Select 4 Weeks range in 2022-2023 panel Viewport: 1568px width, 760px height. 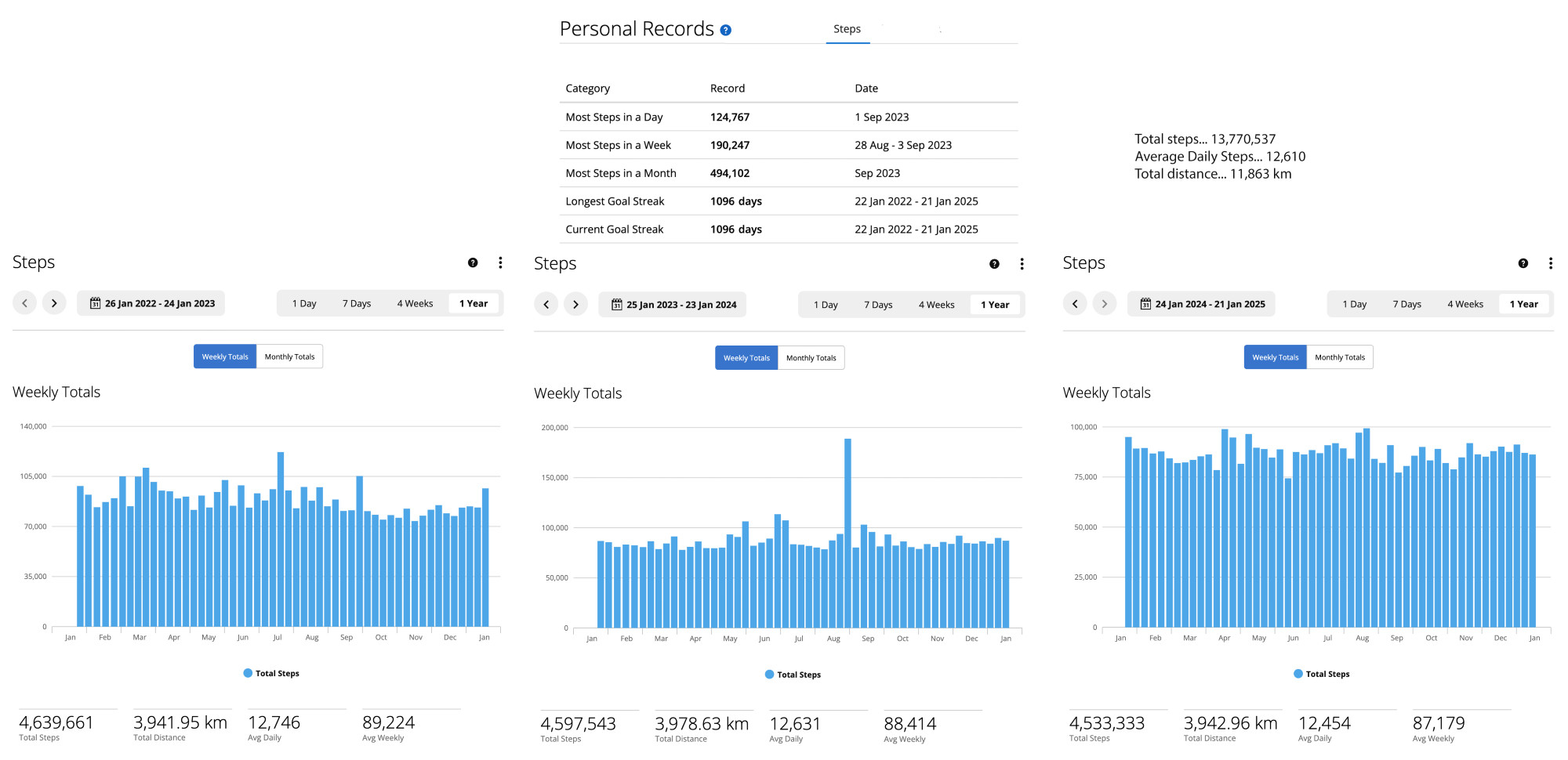tap(415, 303)
